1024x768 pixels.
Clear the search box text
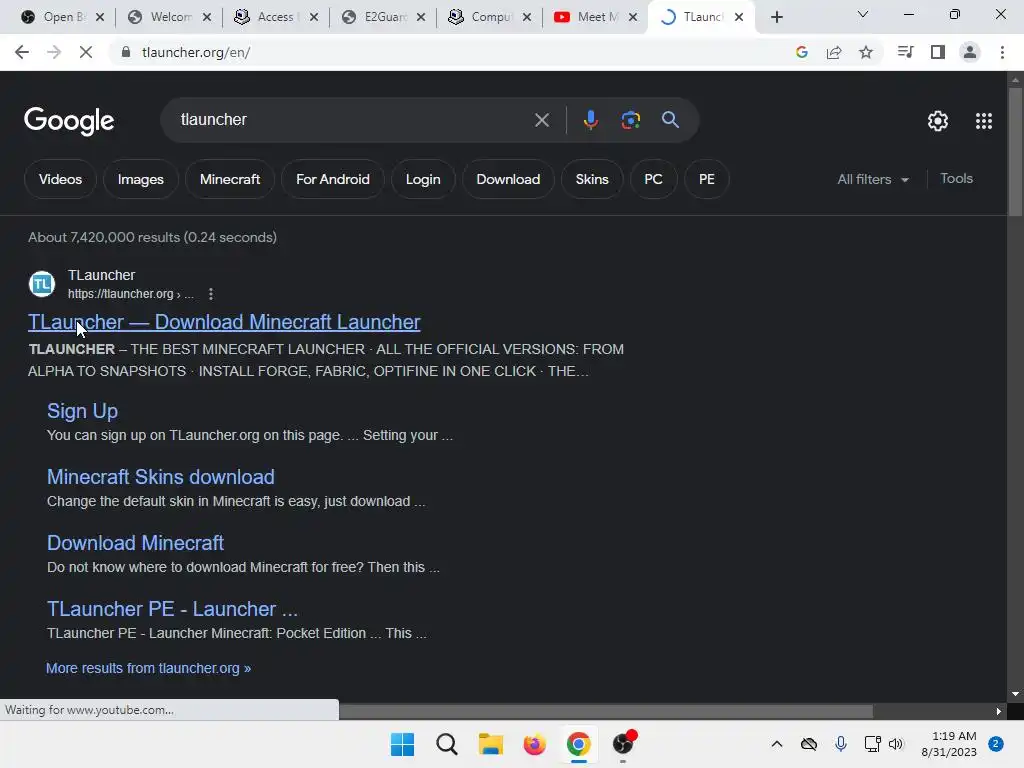coord(541,120)
